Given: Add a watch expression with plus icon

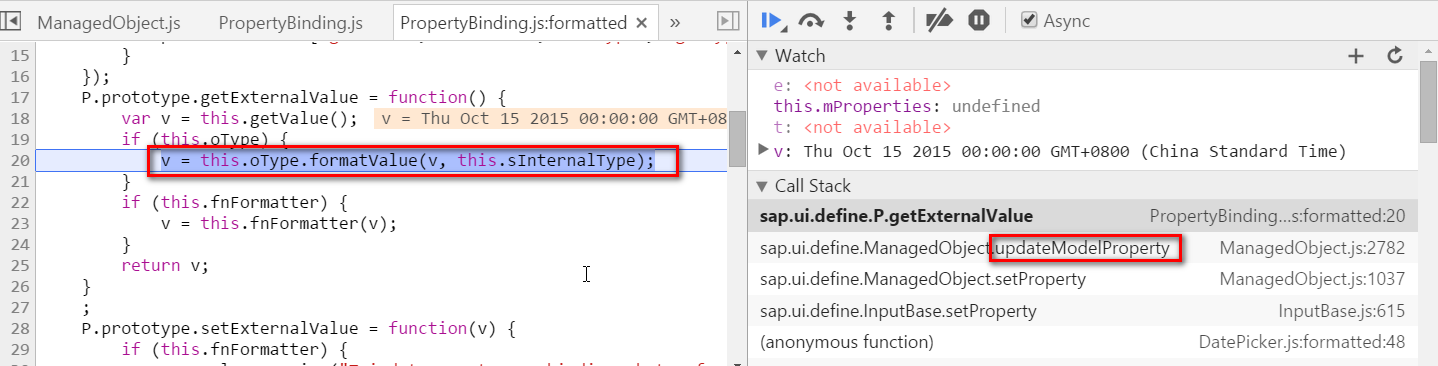Looking at the screenshot, I should click(x=1356, y=56).
